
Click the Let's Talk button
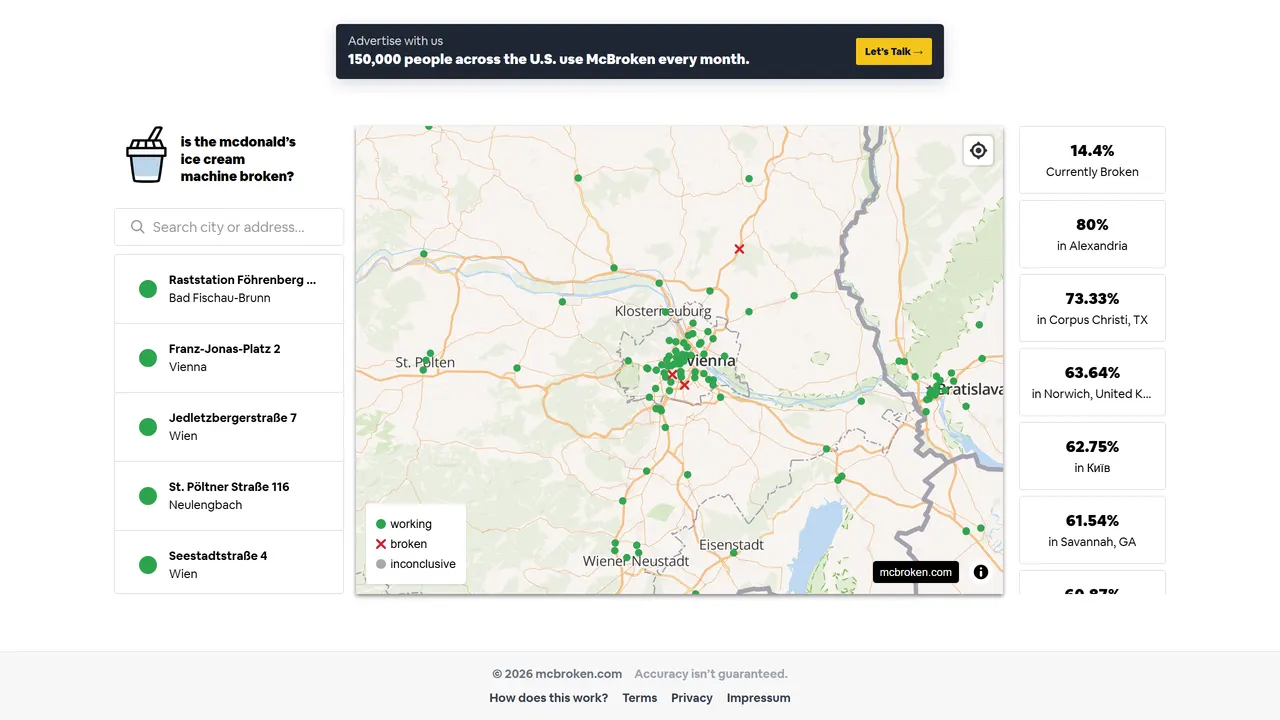(894, 52)
